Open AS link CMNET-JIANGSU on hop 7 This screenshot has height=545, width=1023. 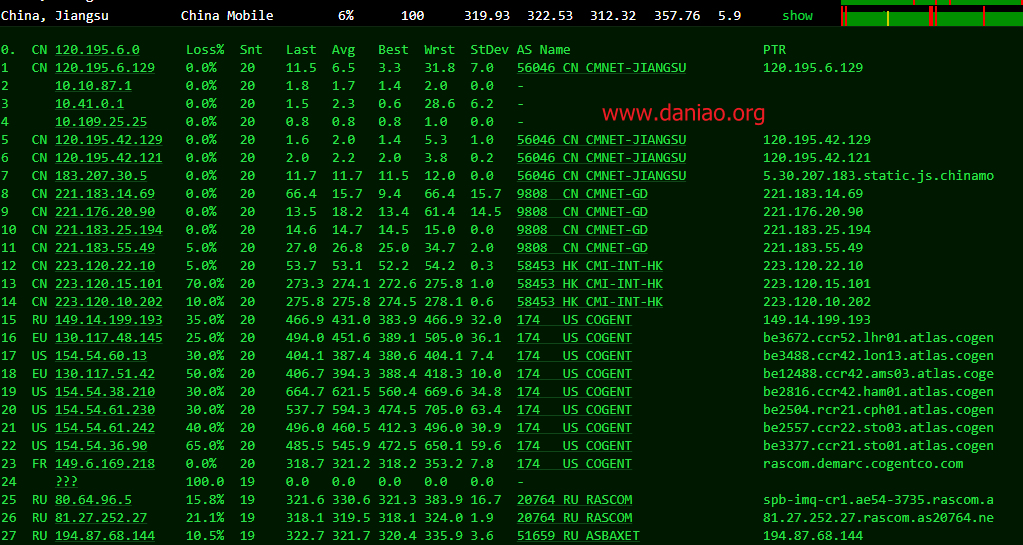(x=602, y=176)
